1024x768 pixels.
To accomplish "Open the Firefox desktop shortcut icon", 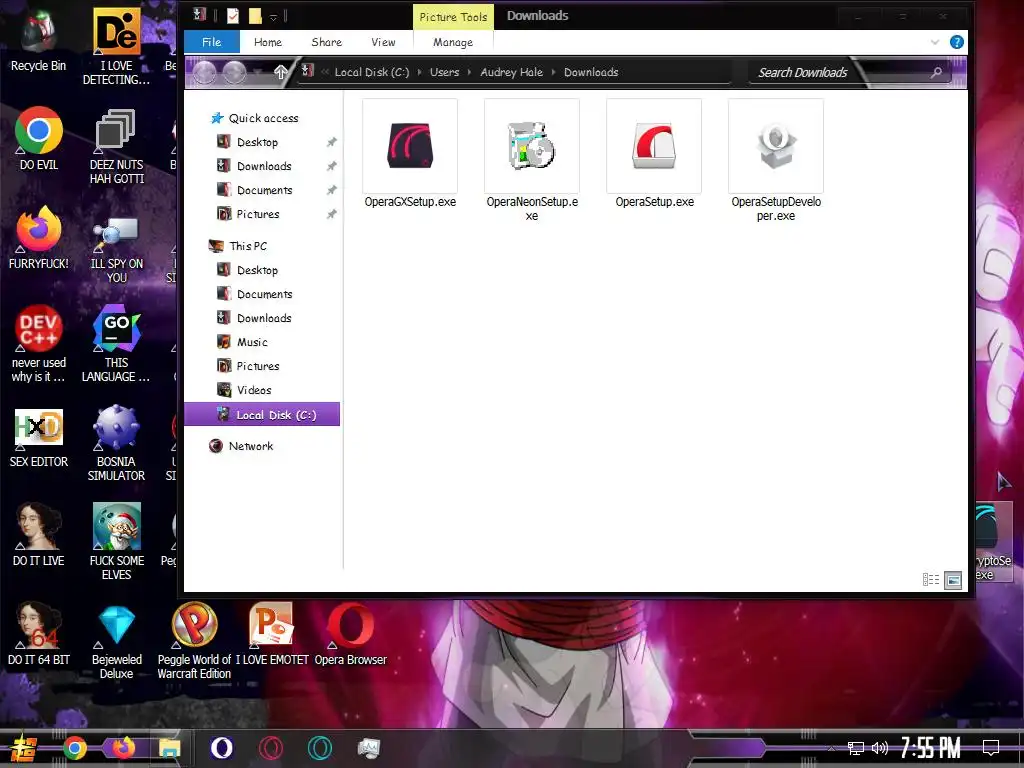I will 39,237.
